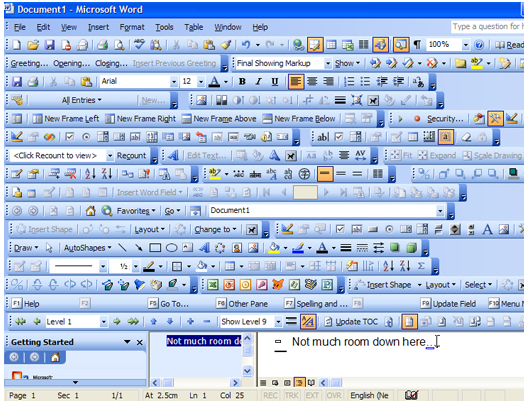The image size is (524, 402).
Task: Click the F5 Go To... function key button
Action: click(169, 303)
